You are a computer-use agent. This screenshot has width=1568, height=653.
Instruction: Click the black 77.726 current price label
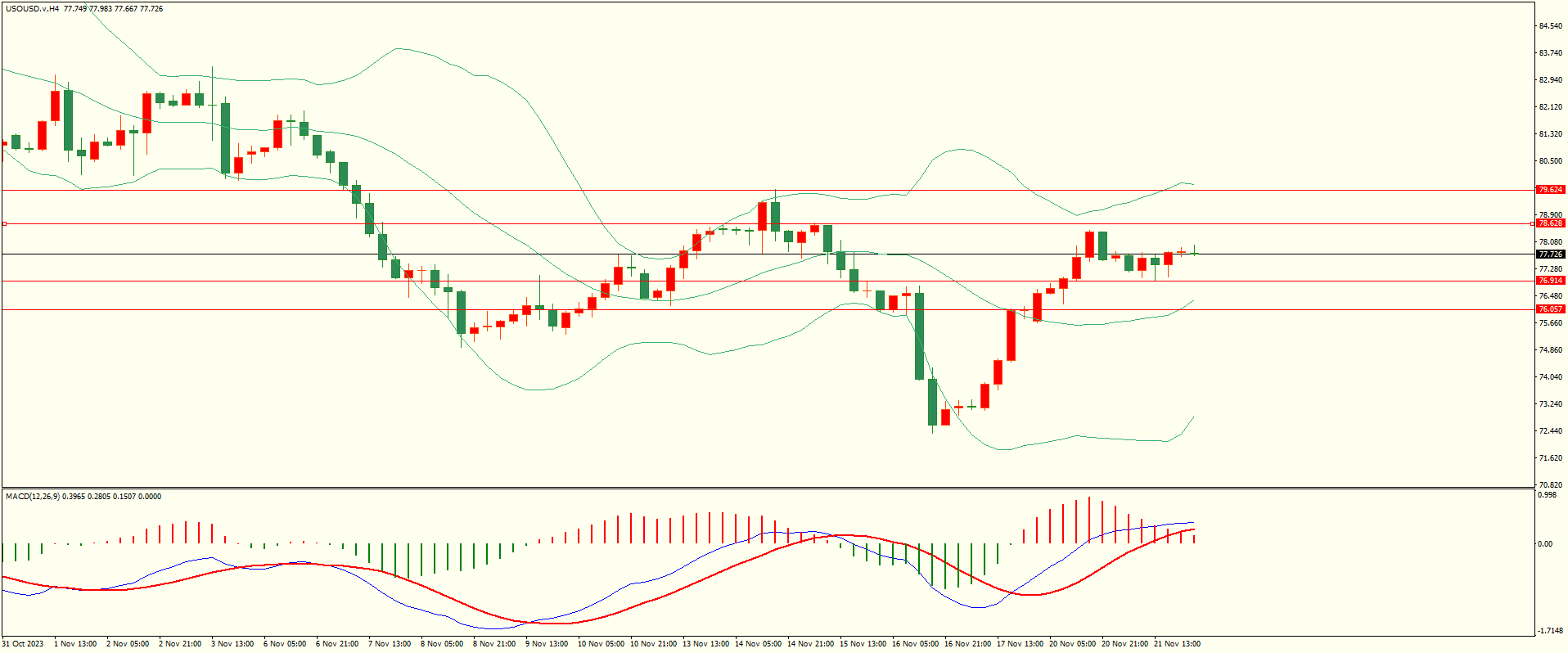1551,254
